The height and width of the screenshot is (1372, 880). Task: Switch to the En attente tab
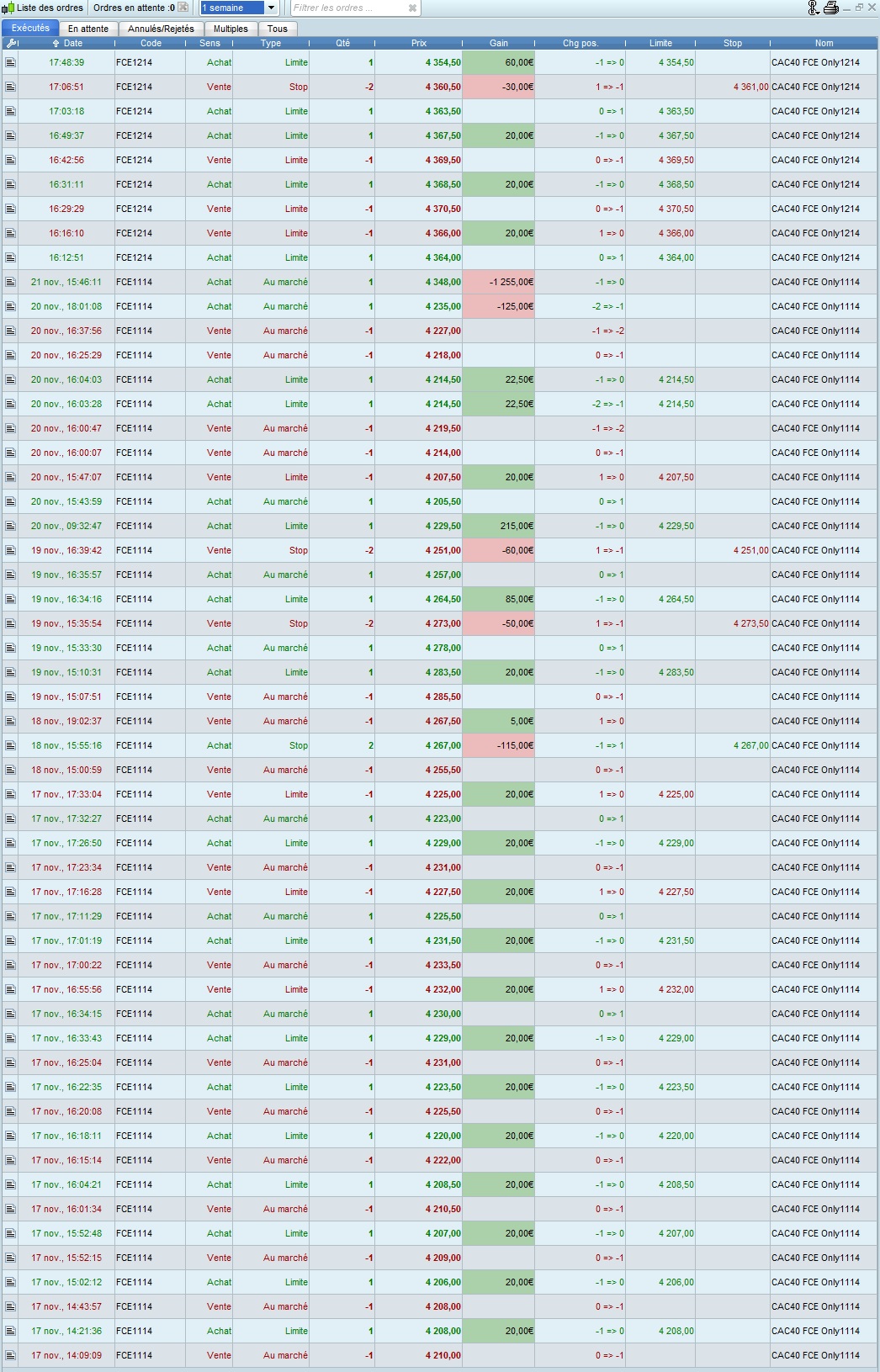click(88, 29)
